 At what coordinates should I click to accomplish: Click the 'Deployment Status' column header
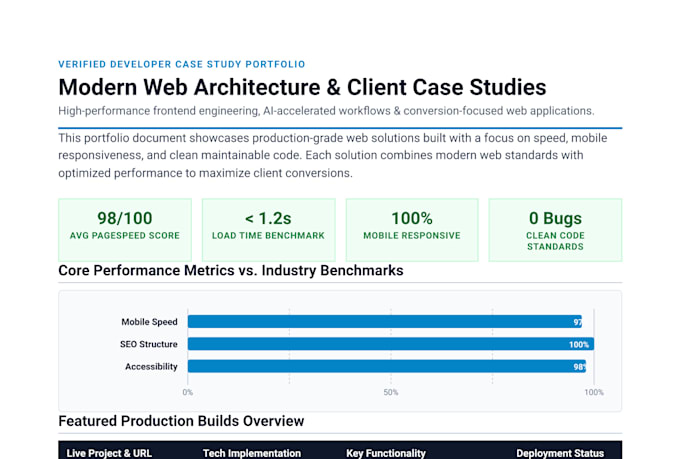tap(560, 453)
